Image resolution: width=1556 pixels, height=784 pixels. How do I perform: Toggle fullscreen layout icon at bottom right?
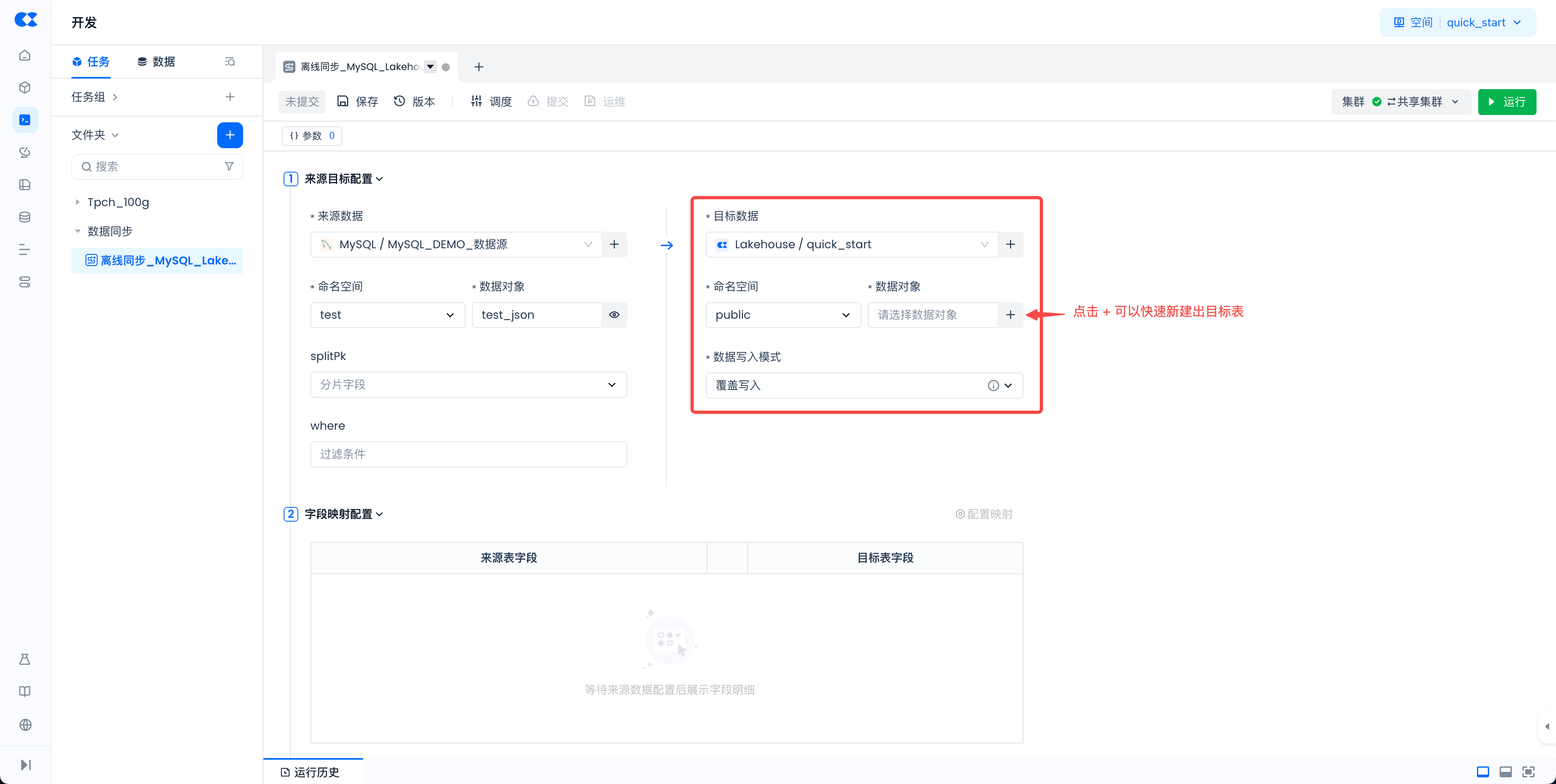tap(1528, 771)
